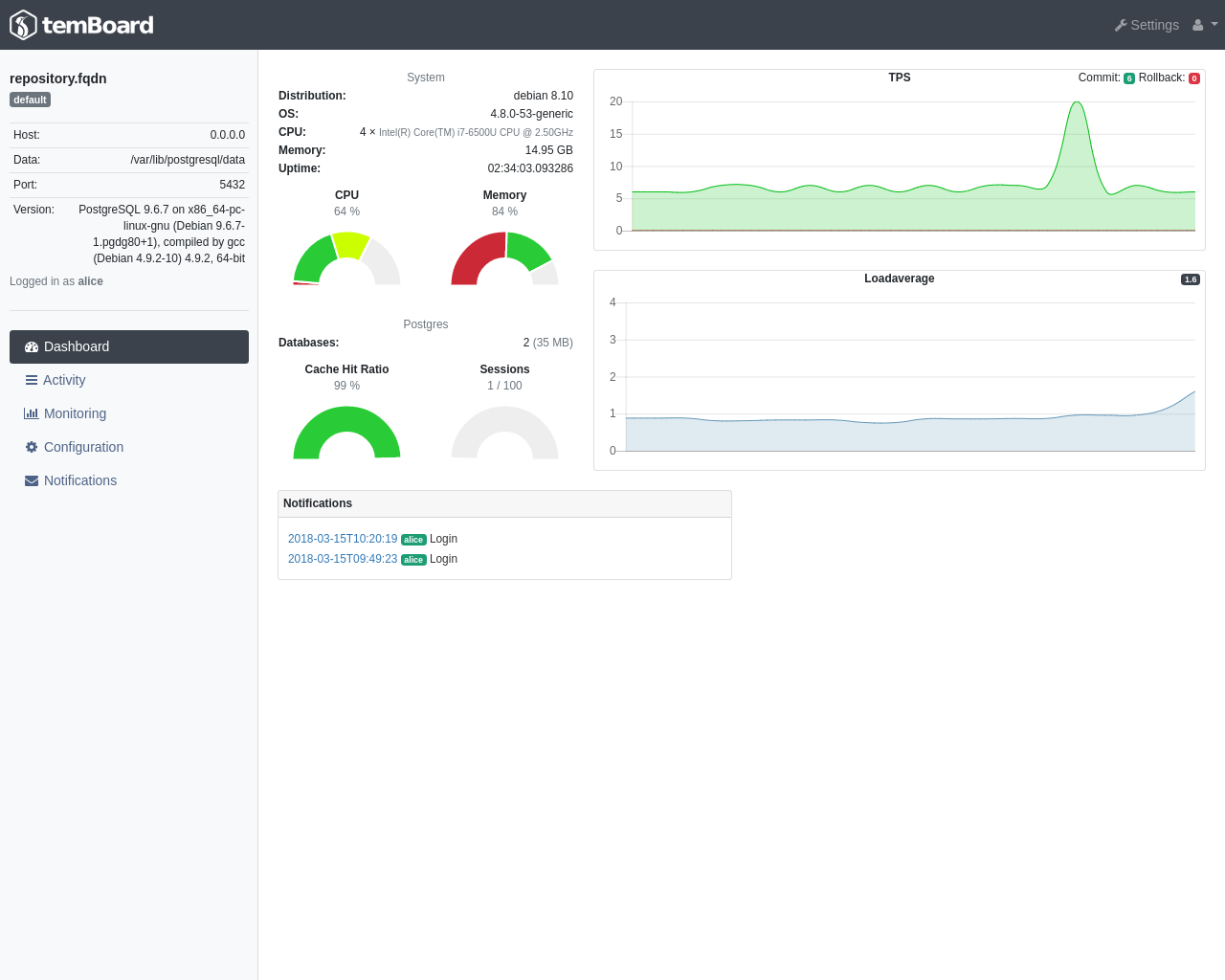Click the green Commit counter badge
Image resolution: width=1225 pixels, height=980 pixels.
pyautogui.click(x=1128, y=78)
